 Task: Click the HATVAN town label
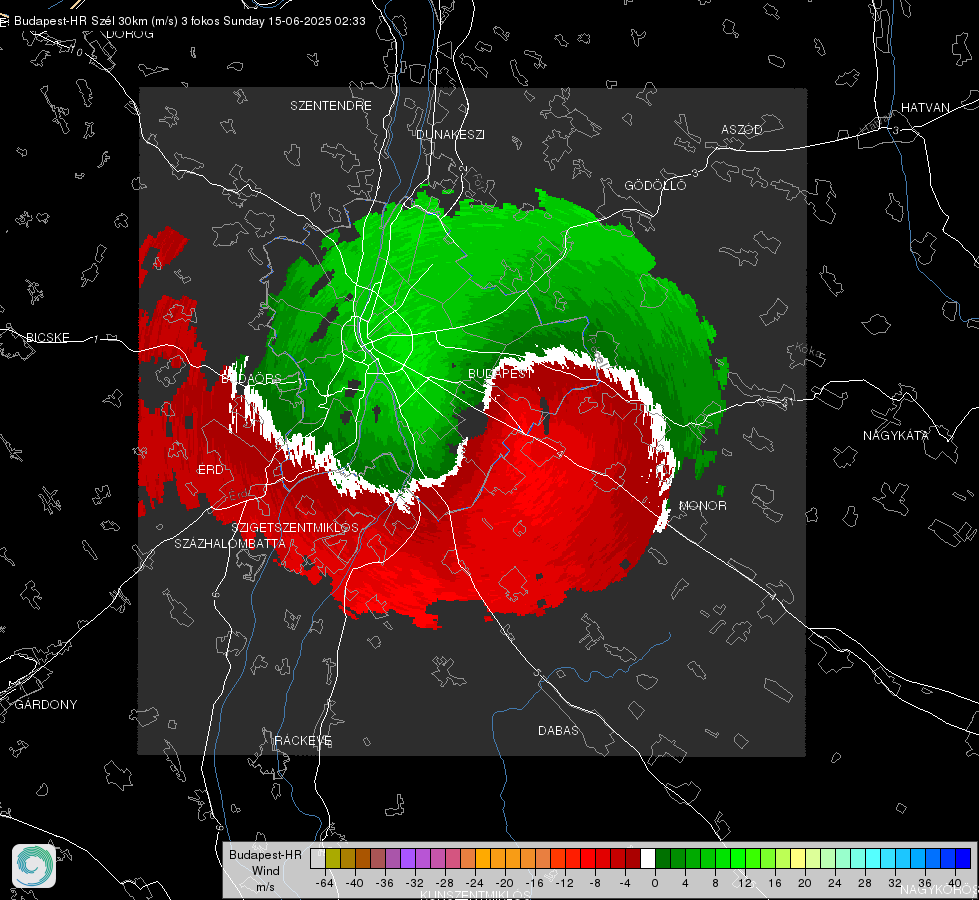(925, 108)
